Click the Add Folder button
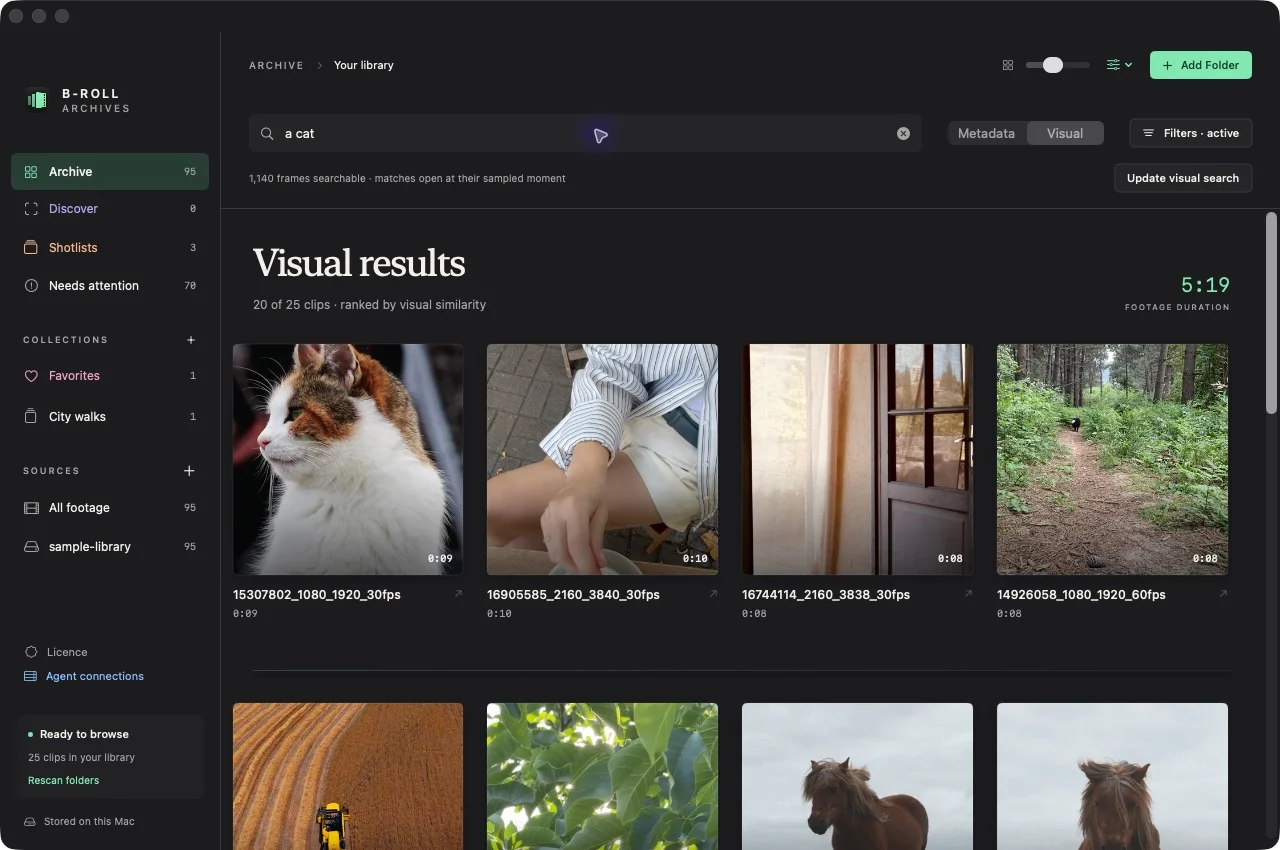1280x850 pixels. click(1200, 65)
